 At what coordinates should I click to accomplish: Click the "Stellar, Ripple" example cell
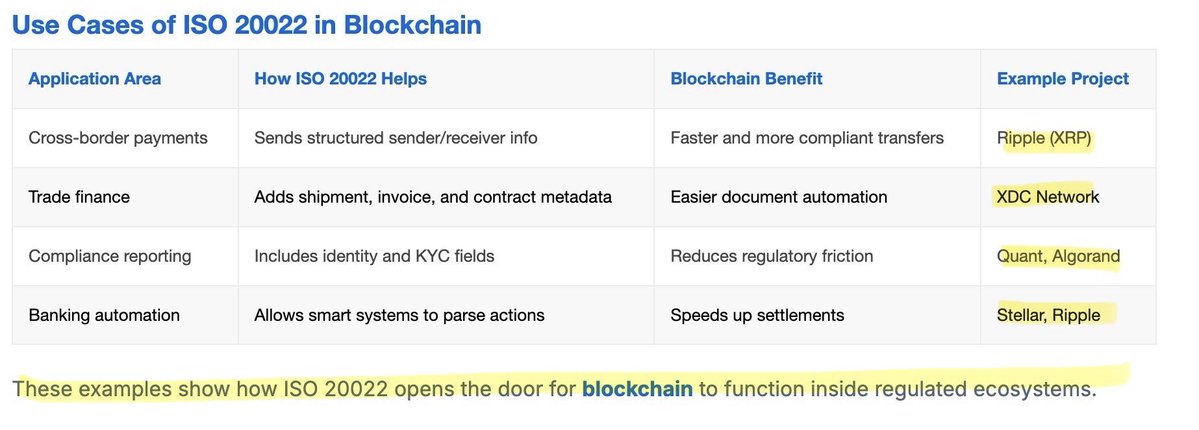click(x=1048, y=315)
